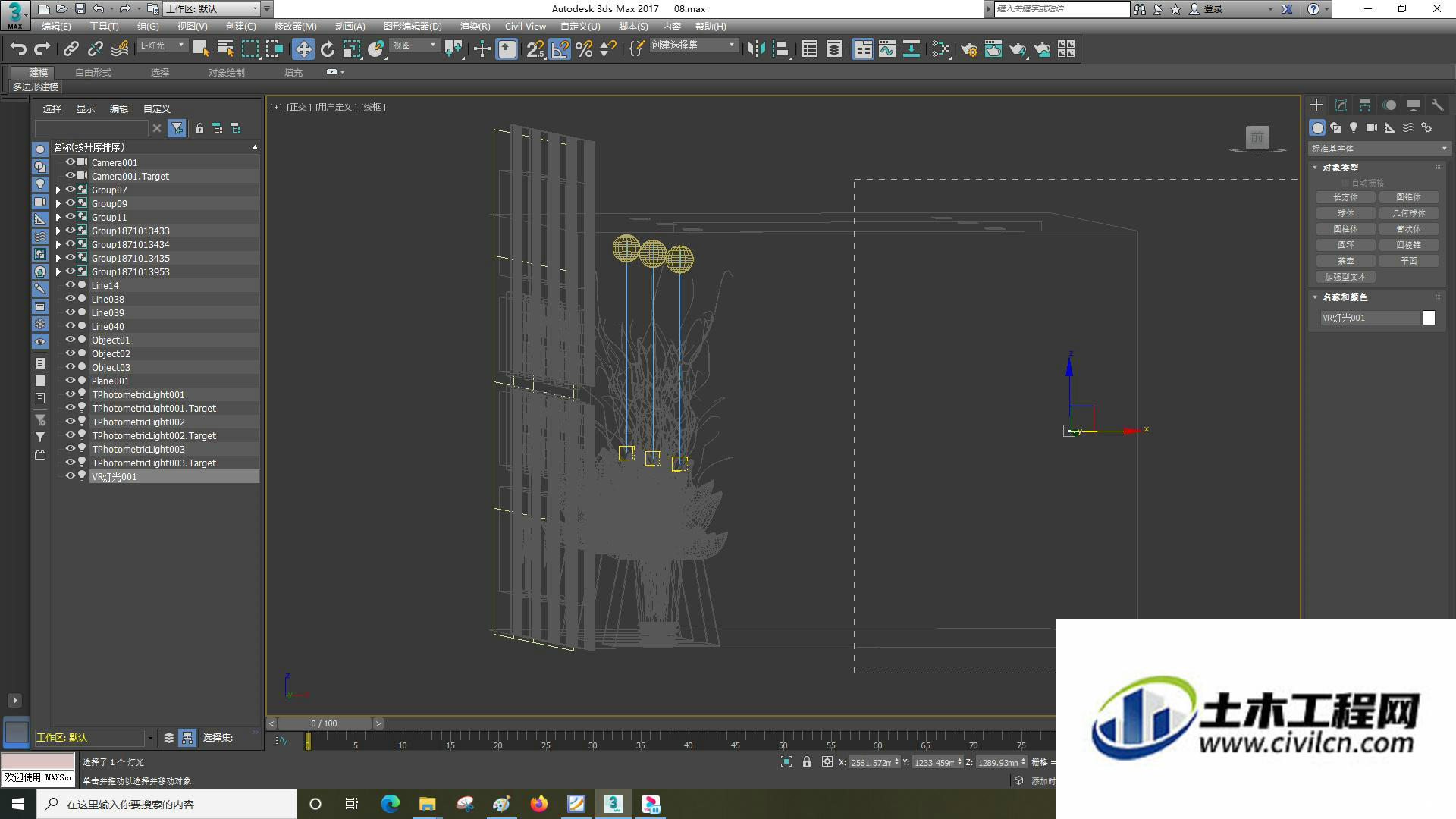Click the Unlink Selection icon

point(96,49)
